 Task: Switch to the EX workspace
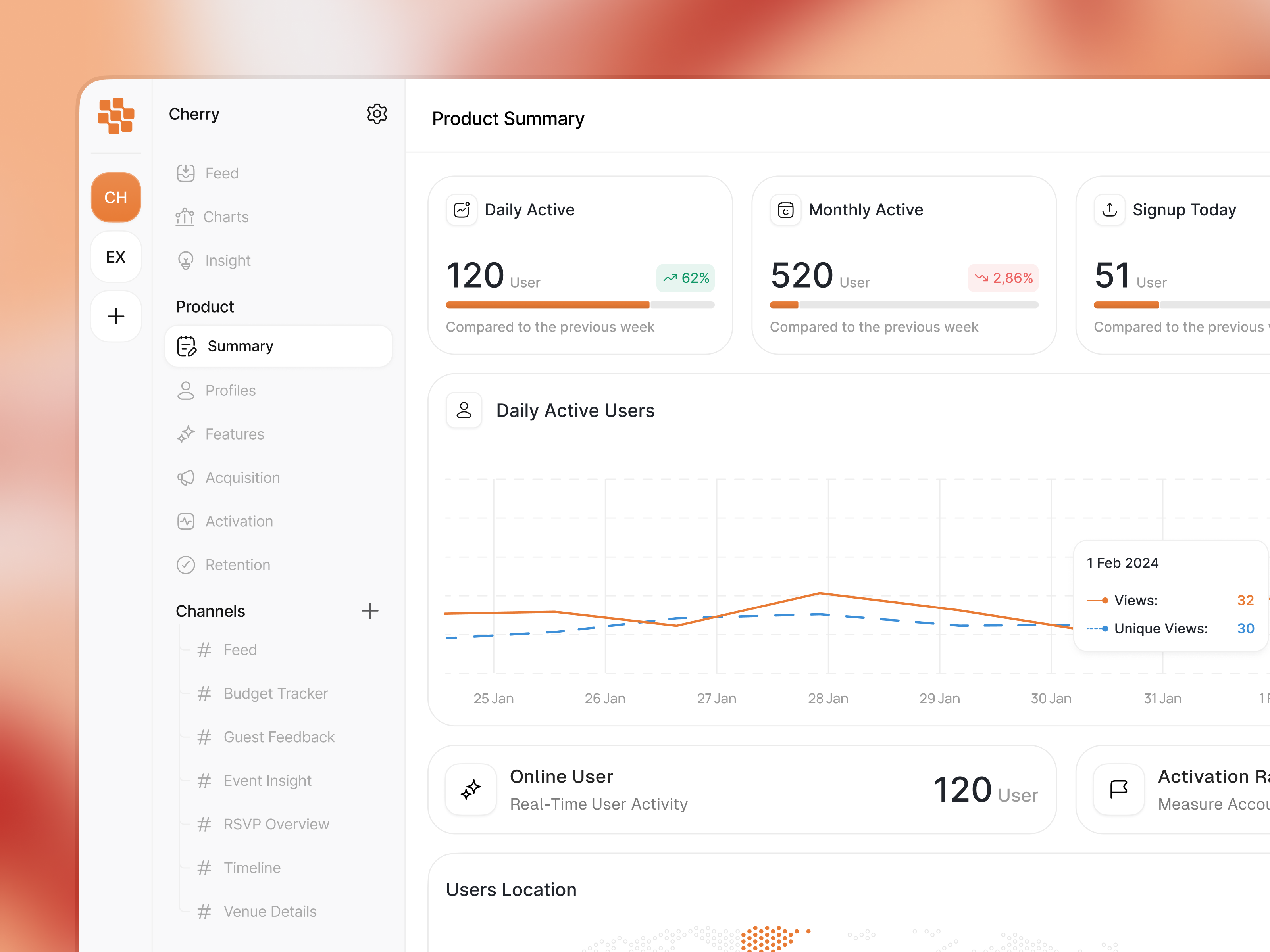pos(115,257)
